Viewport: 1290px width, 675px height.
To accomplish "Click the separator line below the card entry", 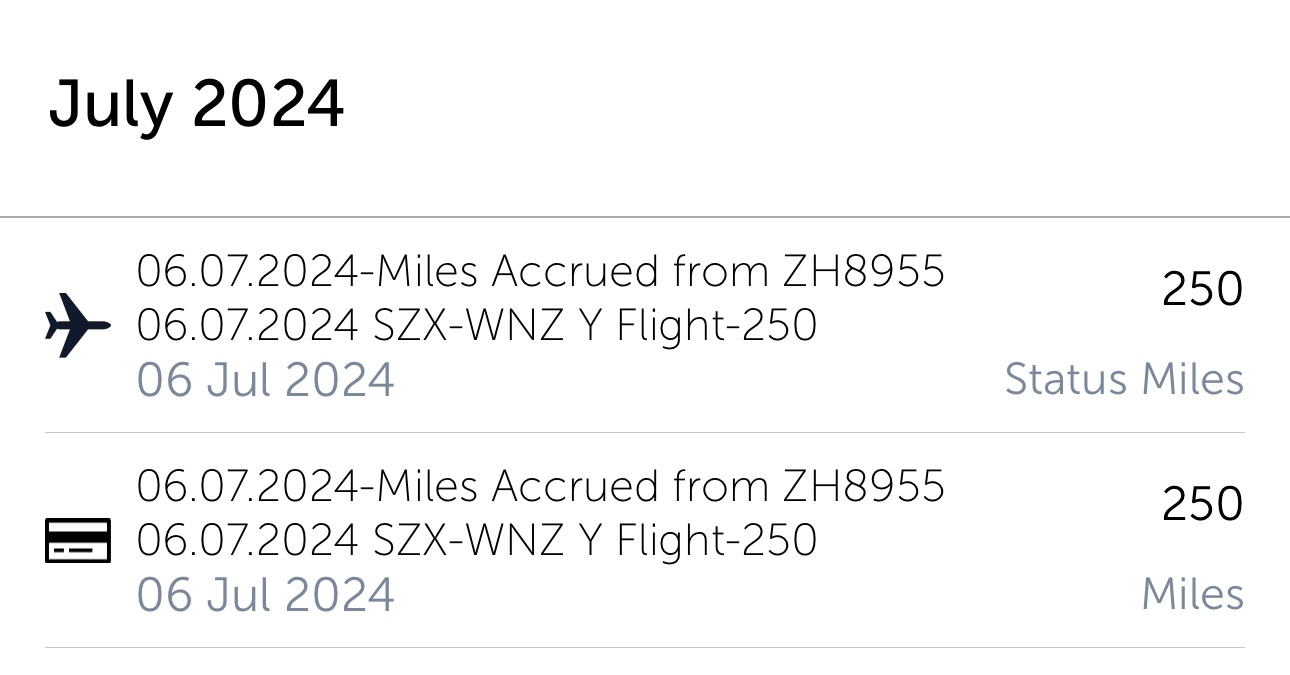I will click(x=645, y=648).
